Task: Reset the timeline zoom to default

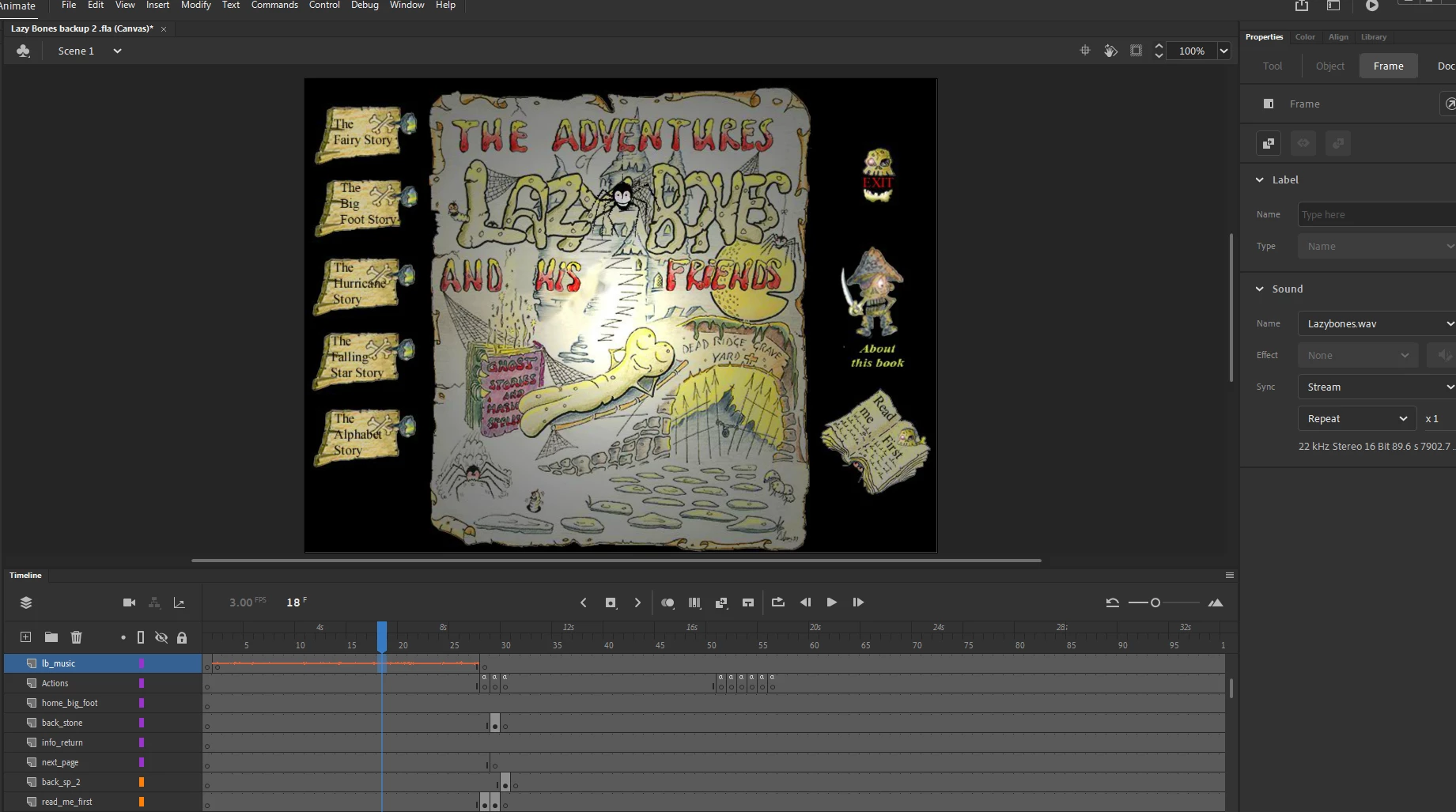Action: (1112, 602)
